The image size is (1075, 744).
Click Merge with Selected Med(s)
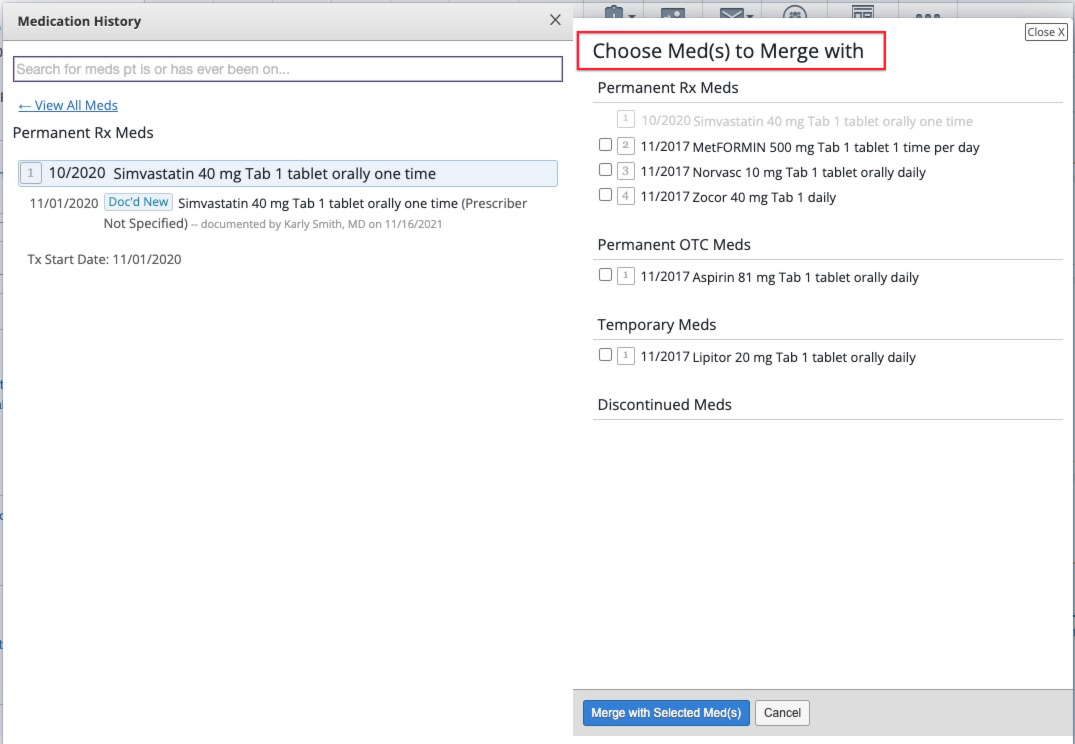(x=665, y=712)
